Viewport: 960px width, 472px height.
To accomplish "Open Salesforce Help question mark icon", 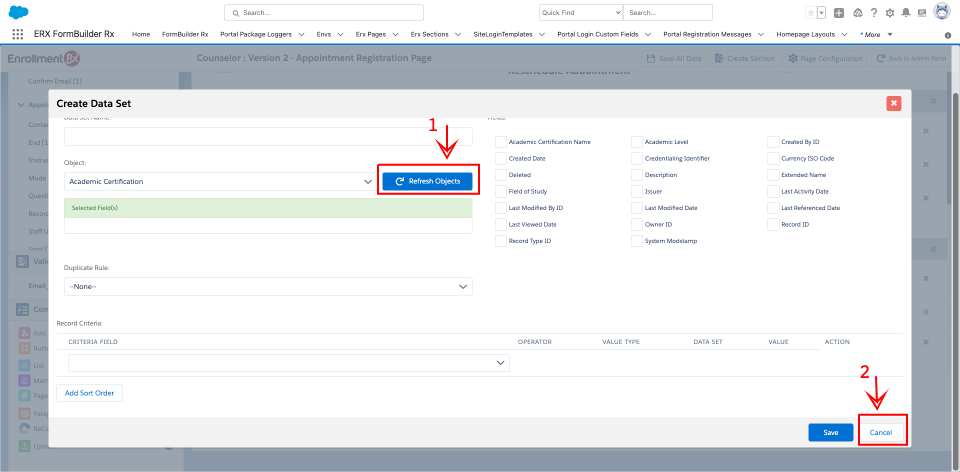I will coord(874,13).
